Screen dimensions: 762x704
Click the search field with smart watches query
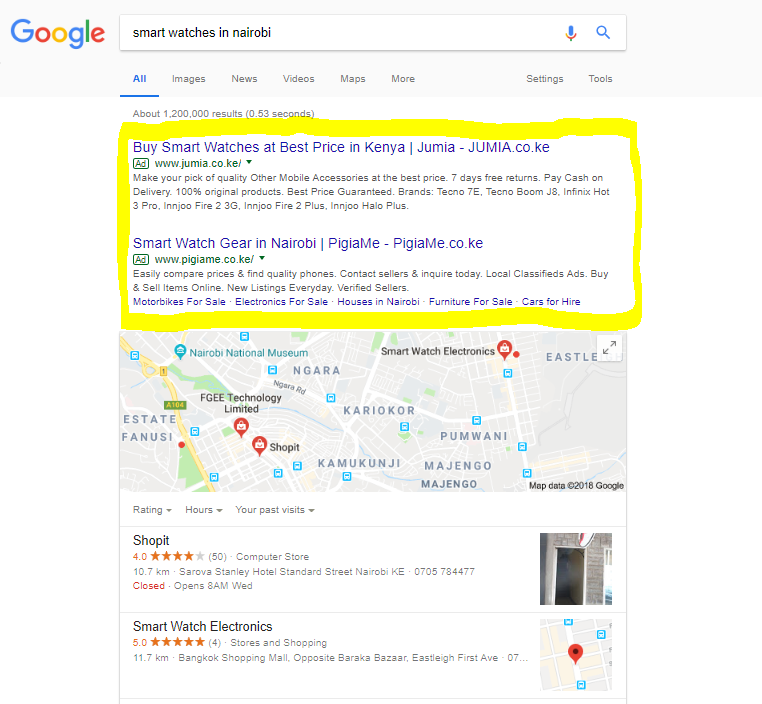pyautogui.click(x=340, y=33)
